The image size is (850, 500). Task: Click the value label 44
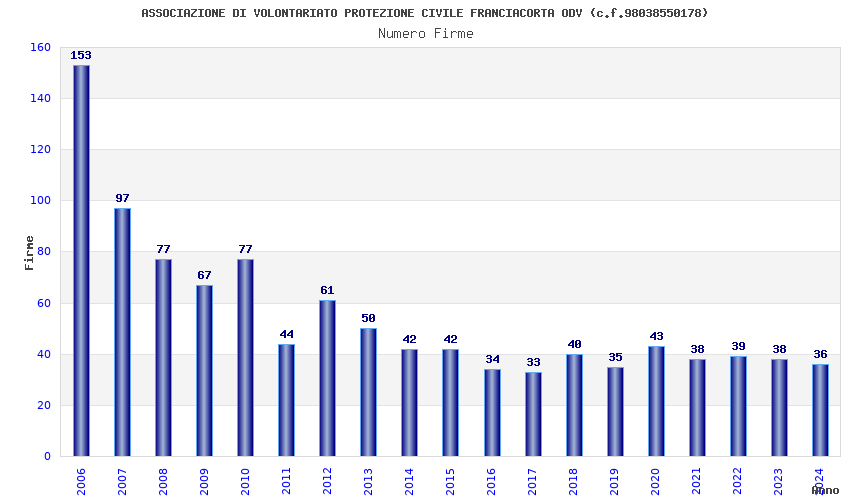pos(287,335)
